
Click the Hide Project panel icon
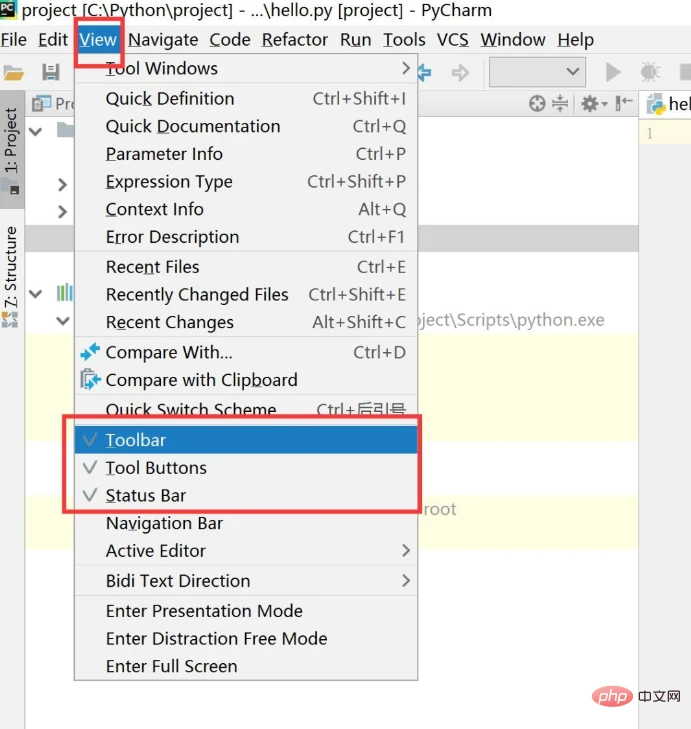[x=624, y=103]
